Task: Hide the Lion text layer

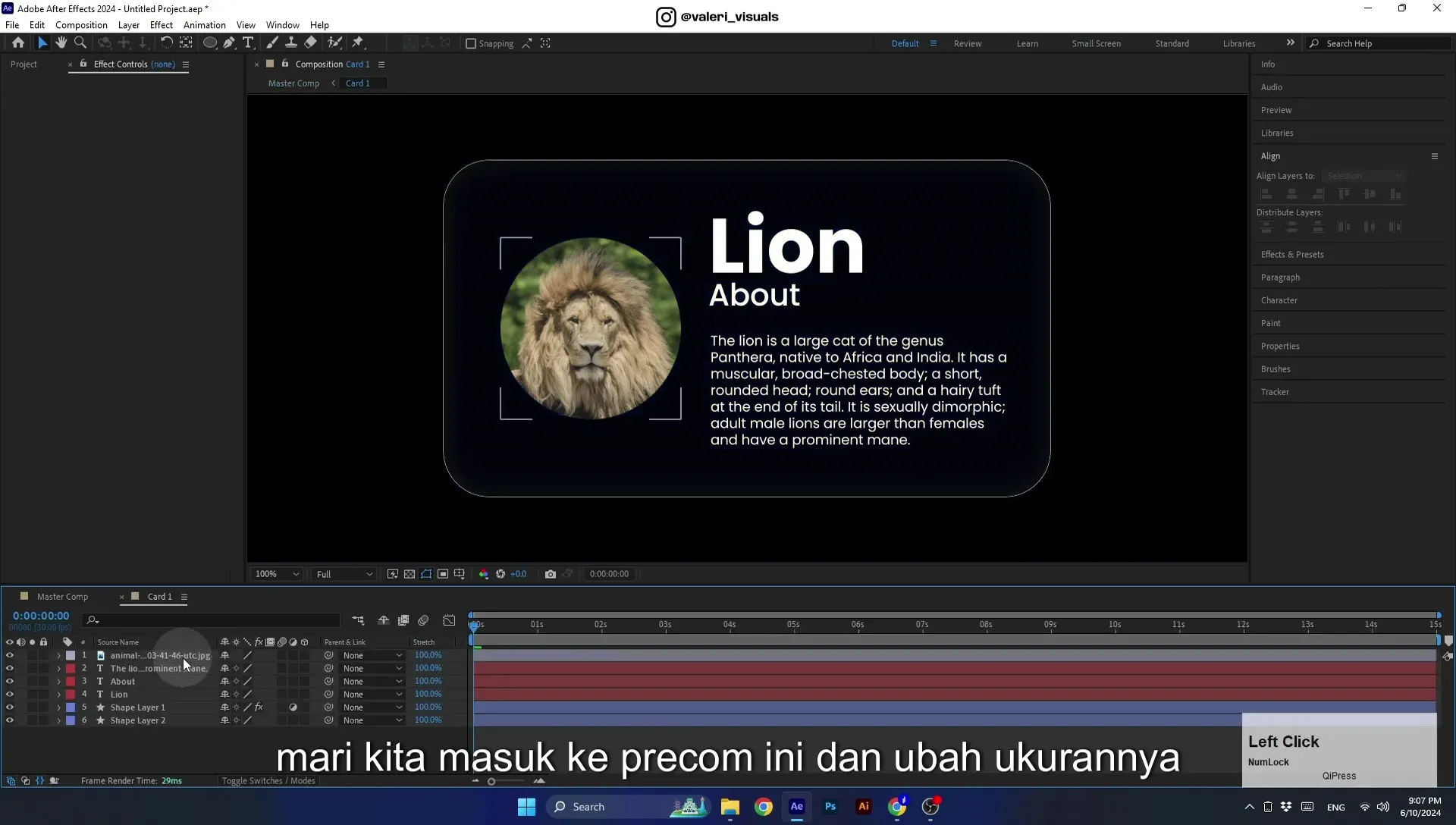Action: pos(10,695)
